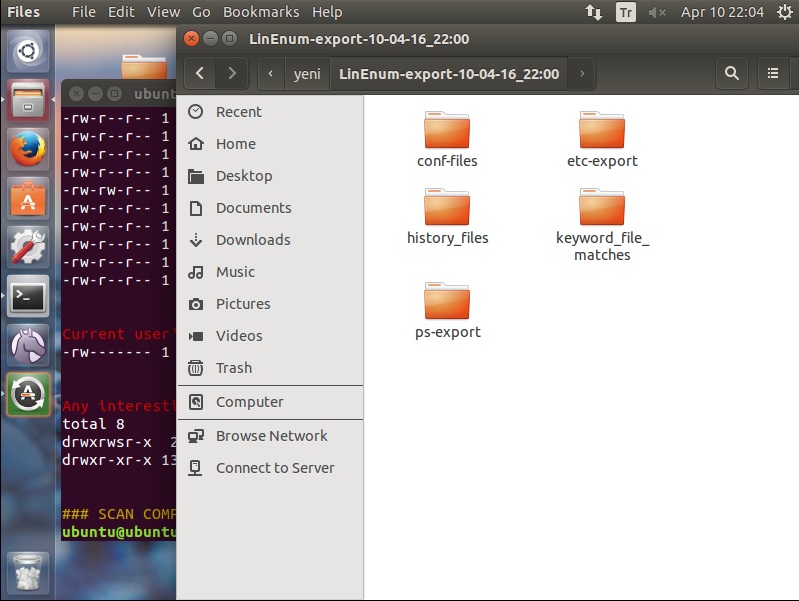Image resolution: width=799 pixels, height=601 pixels.
Task: Go back using the left arrow button
Action: coord(201,73)
